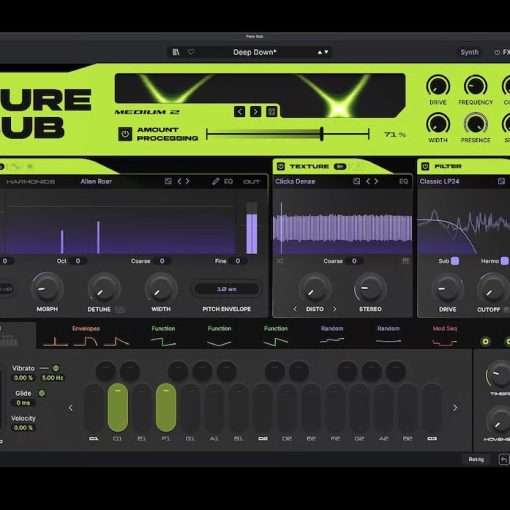Switch to the Synth tab
Image resolution: width=510 pixels, height=510 pixels.
point(469,52)
